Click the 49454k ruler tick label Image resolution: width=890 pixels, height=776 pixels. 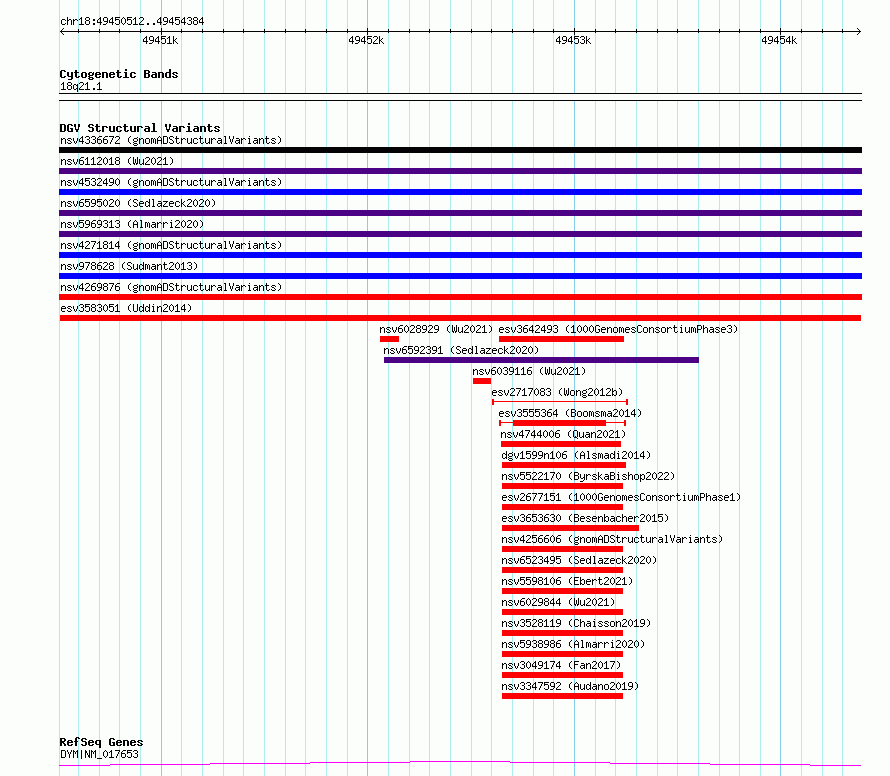(x=779, y=40)
